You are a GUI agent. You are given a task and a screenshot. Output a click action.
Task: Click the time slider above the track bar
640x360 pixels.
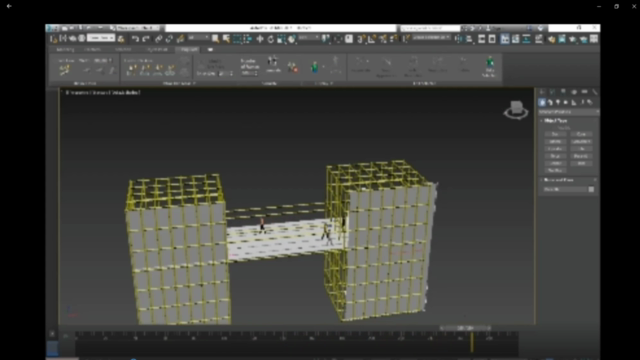465,328
